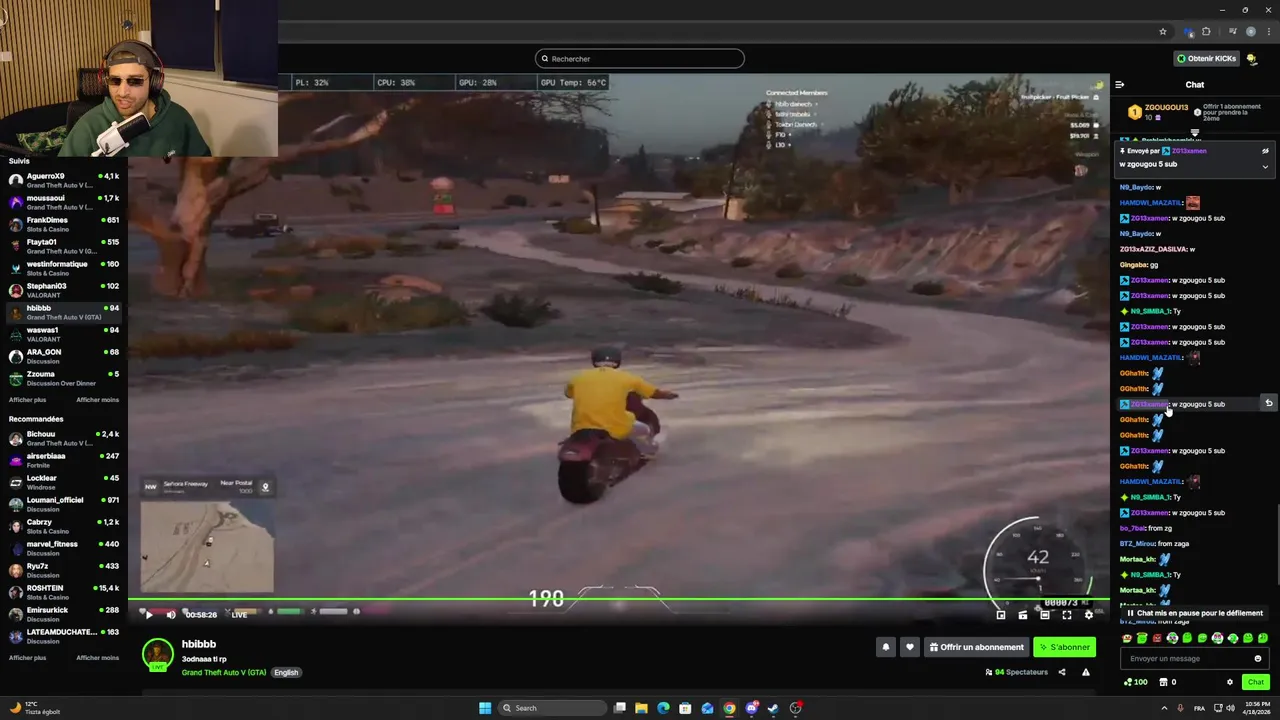Screen dimensions: 1280x720
Task: Click Afficher moins under Suivis
Action: pos(97,400)
